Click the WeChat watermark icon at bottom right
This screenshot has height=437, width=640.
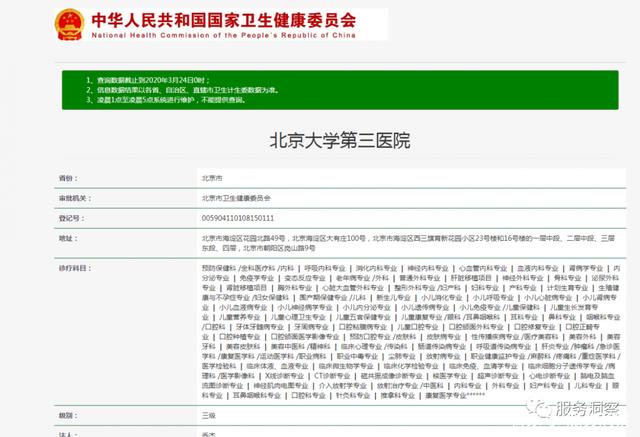545,411
